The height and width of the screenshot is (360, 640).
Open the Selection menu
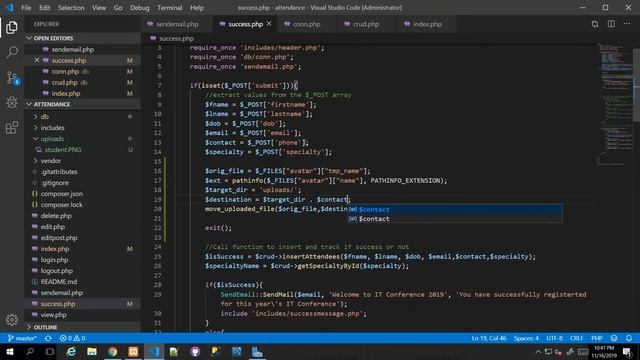pos(71,8)
